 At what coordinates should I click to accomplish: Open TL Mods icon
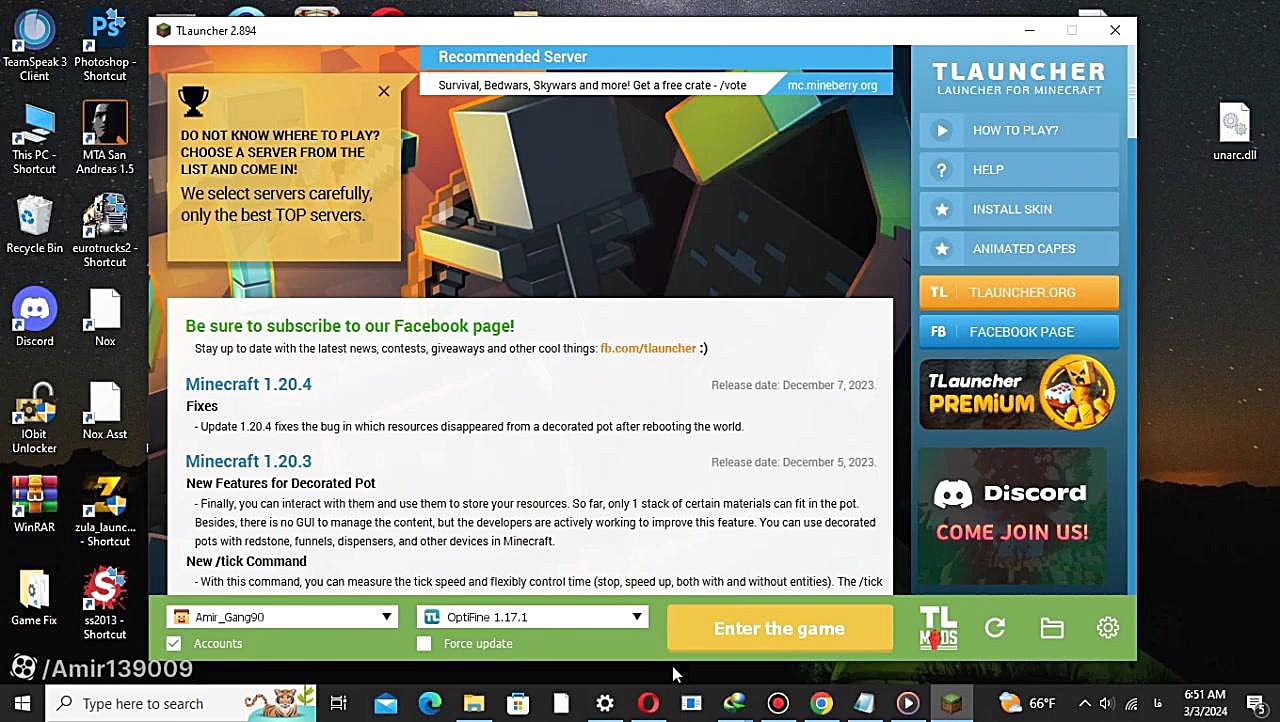[938, 628]
